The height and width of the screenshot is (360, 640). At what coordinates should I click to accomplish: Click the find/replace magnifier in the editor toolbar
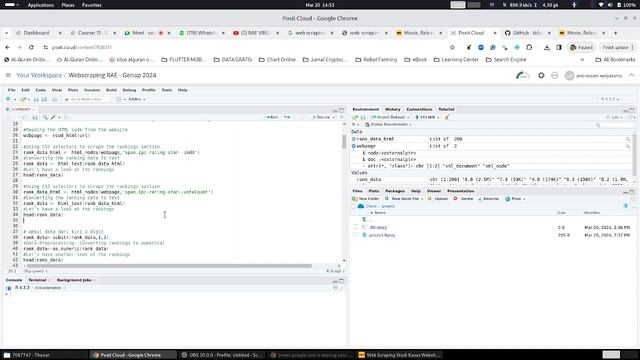[45, 118]
